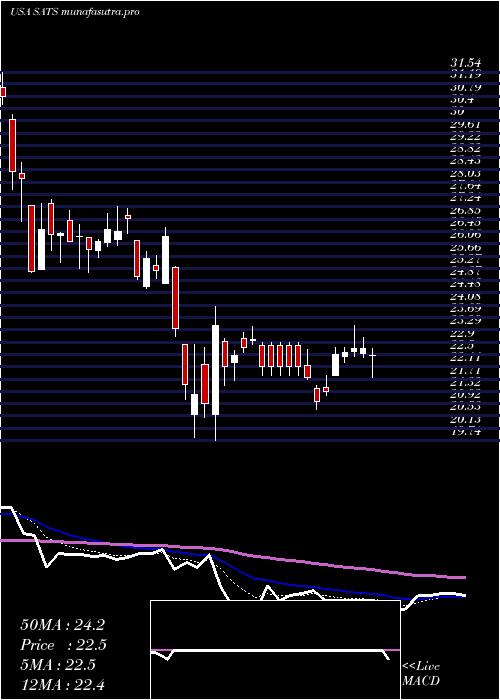The height and width of the screenshot is (700, 500).
Task: Click the <<Live MACD label
Action: tap(421, 674)
